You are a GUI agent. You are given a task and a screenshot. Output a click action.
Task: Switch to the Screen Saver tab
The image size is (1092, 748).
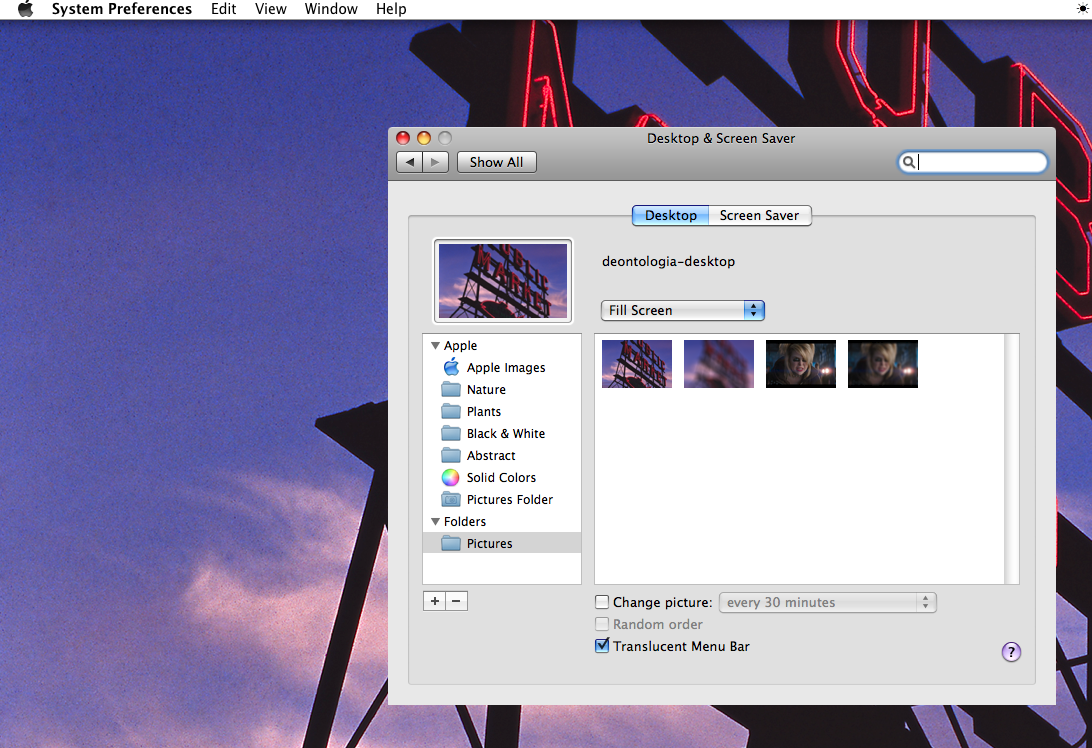[759, 215]
